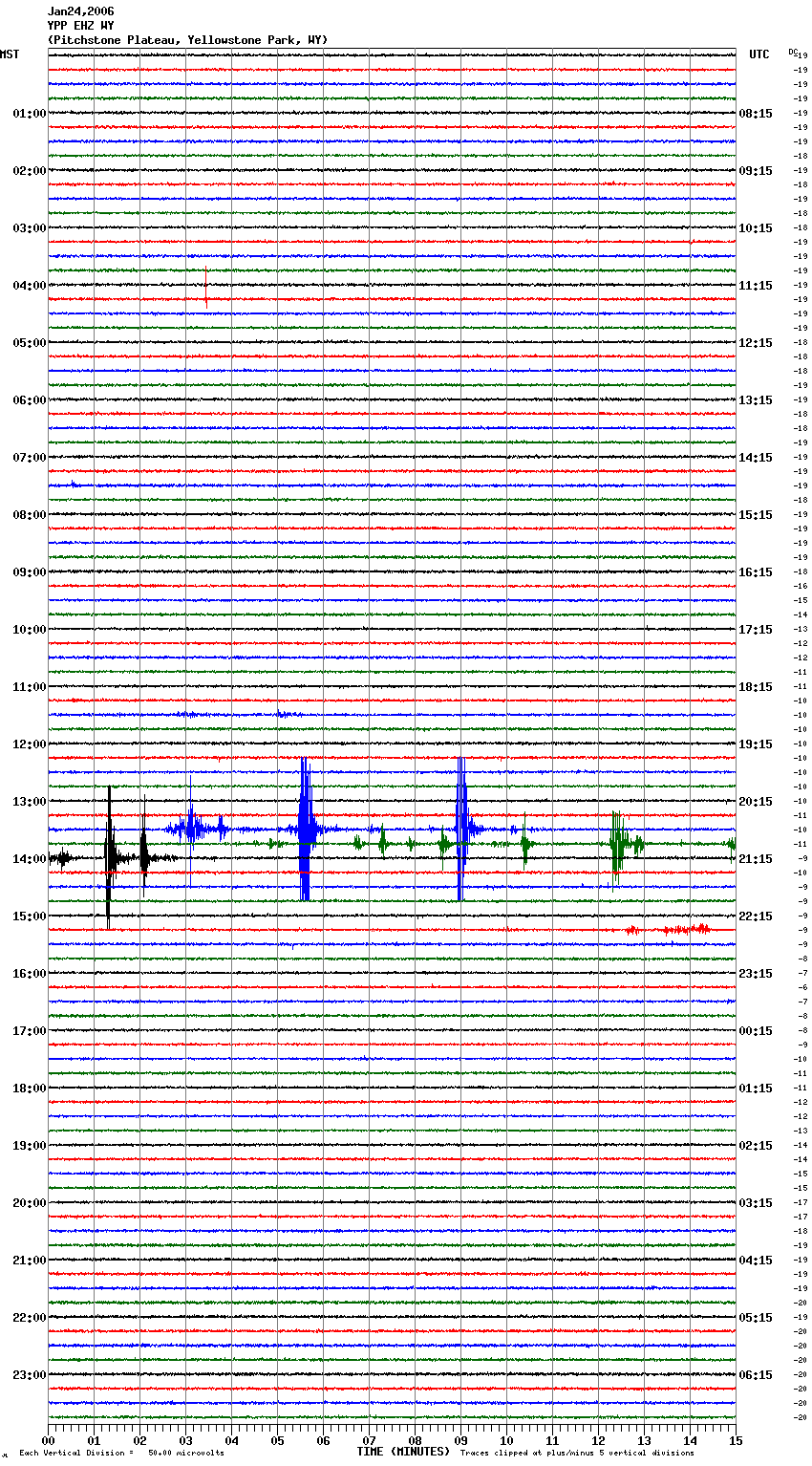Select the 13:00 MST time label
The width and height of the screenshot is (812, 1466).
[x=29, y=802]
